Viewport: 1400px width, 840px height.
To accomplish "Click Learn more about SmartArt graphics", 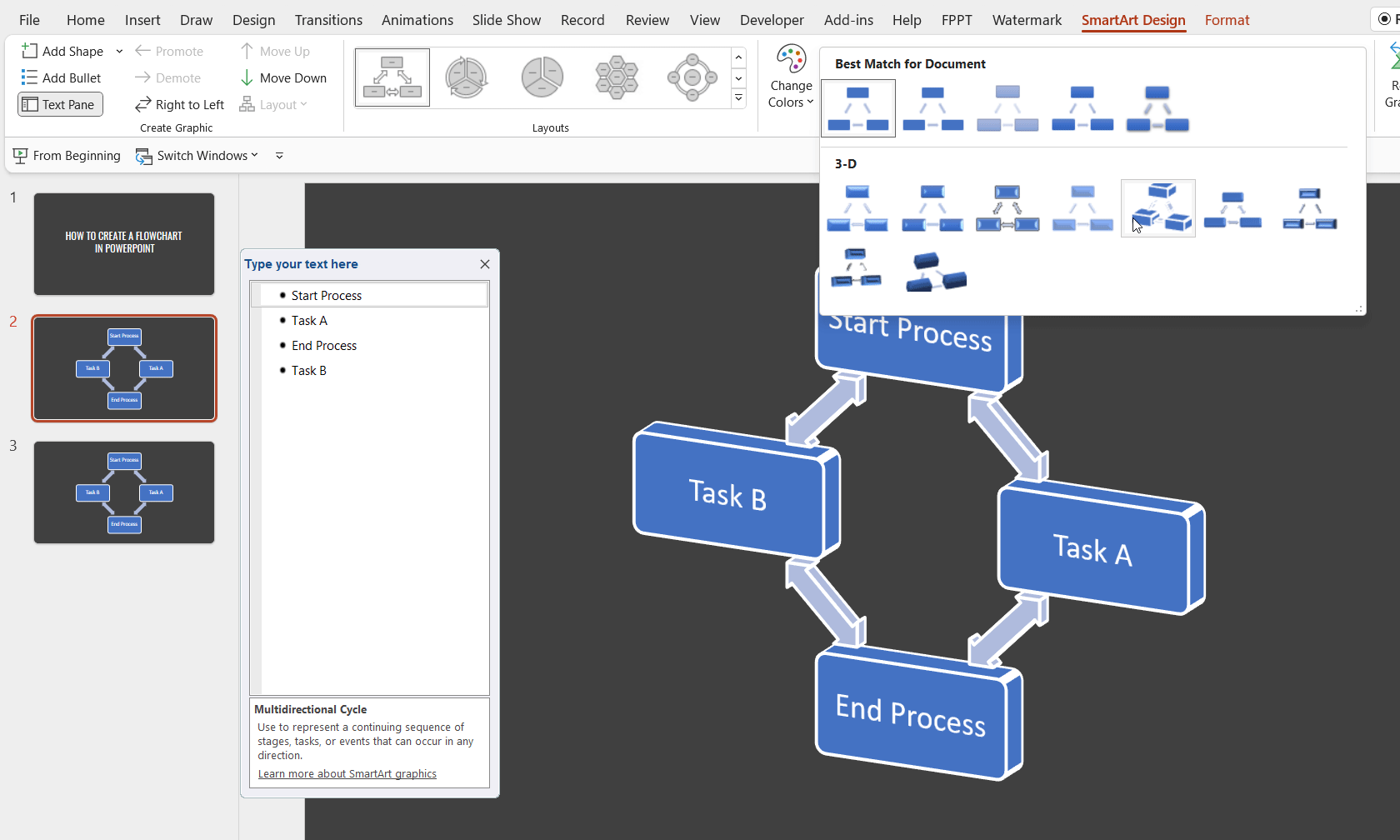I will (347, 773).
